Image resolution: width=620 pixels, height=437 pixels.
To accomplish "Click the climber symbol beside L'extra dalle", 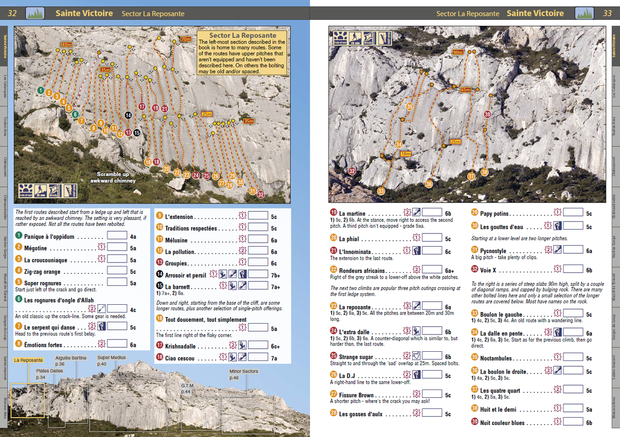I will pos(416,331).
